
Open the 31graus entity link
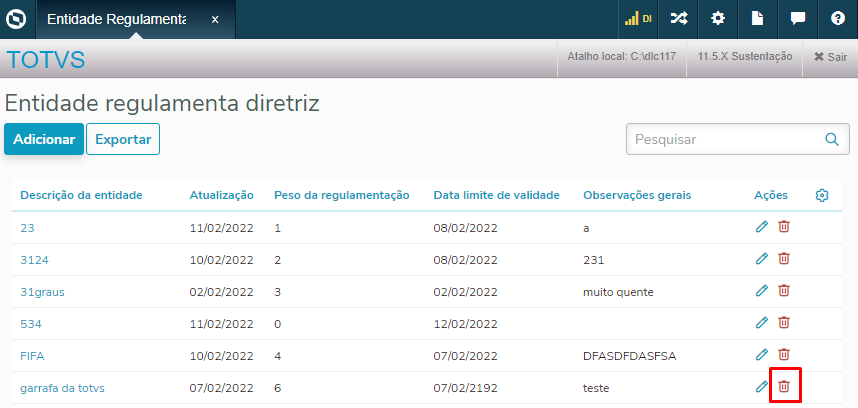click(43, 292)
